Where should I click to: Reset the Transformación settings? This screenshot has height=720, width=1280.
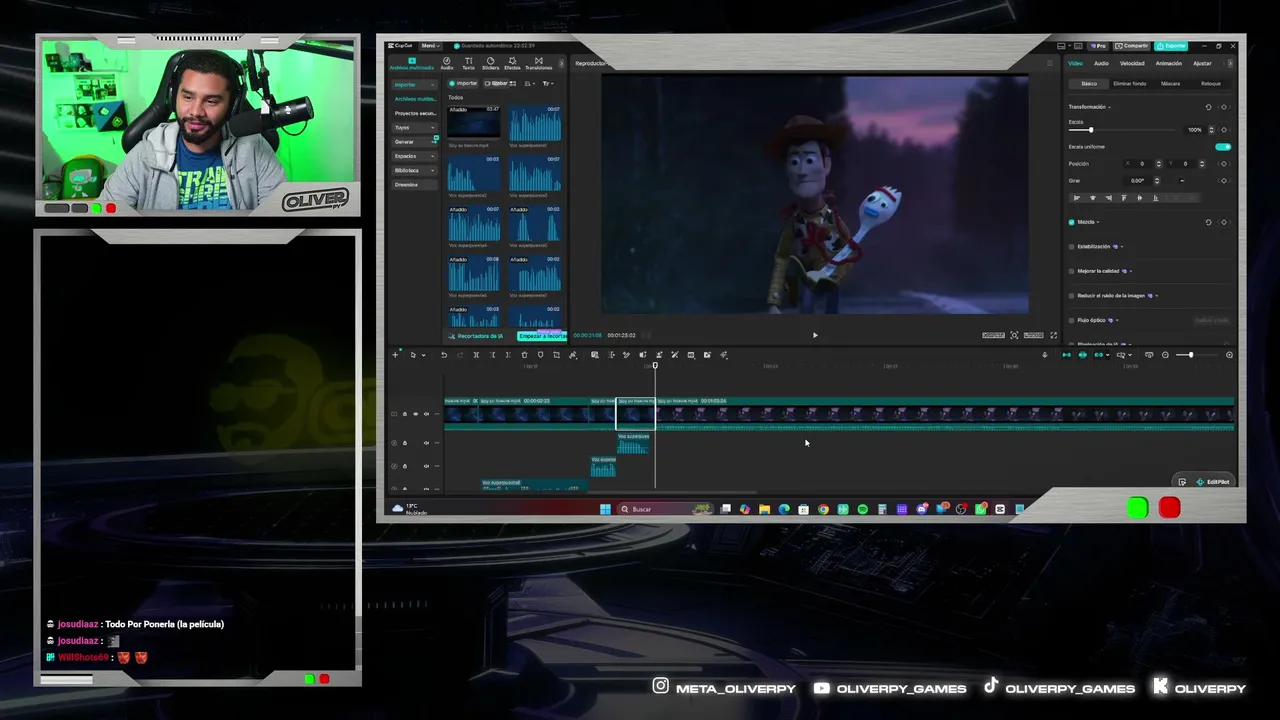(x=1208, y=107)
